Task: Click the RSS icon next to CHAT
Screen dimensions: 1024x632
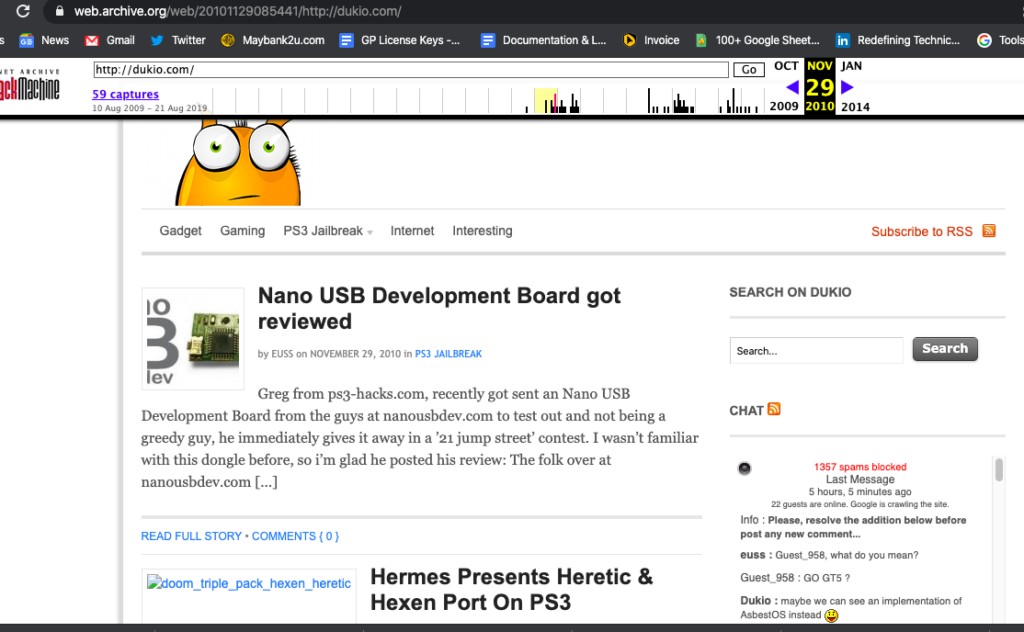Action: (x=774, y=409)
